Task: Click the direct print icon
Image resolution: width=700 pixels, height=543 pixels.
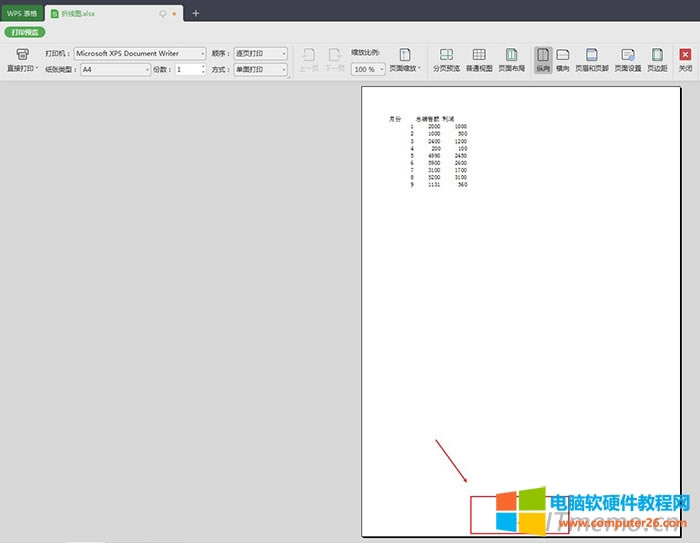Action: pyautogui.click(x=22, y=55)
